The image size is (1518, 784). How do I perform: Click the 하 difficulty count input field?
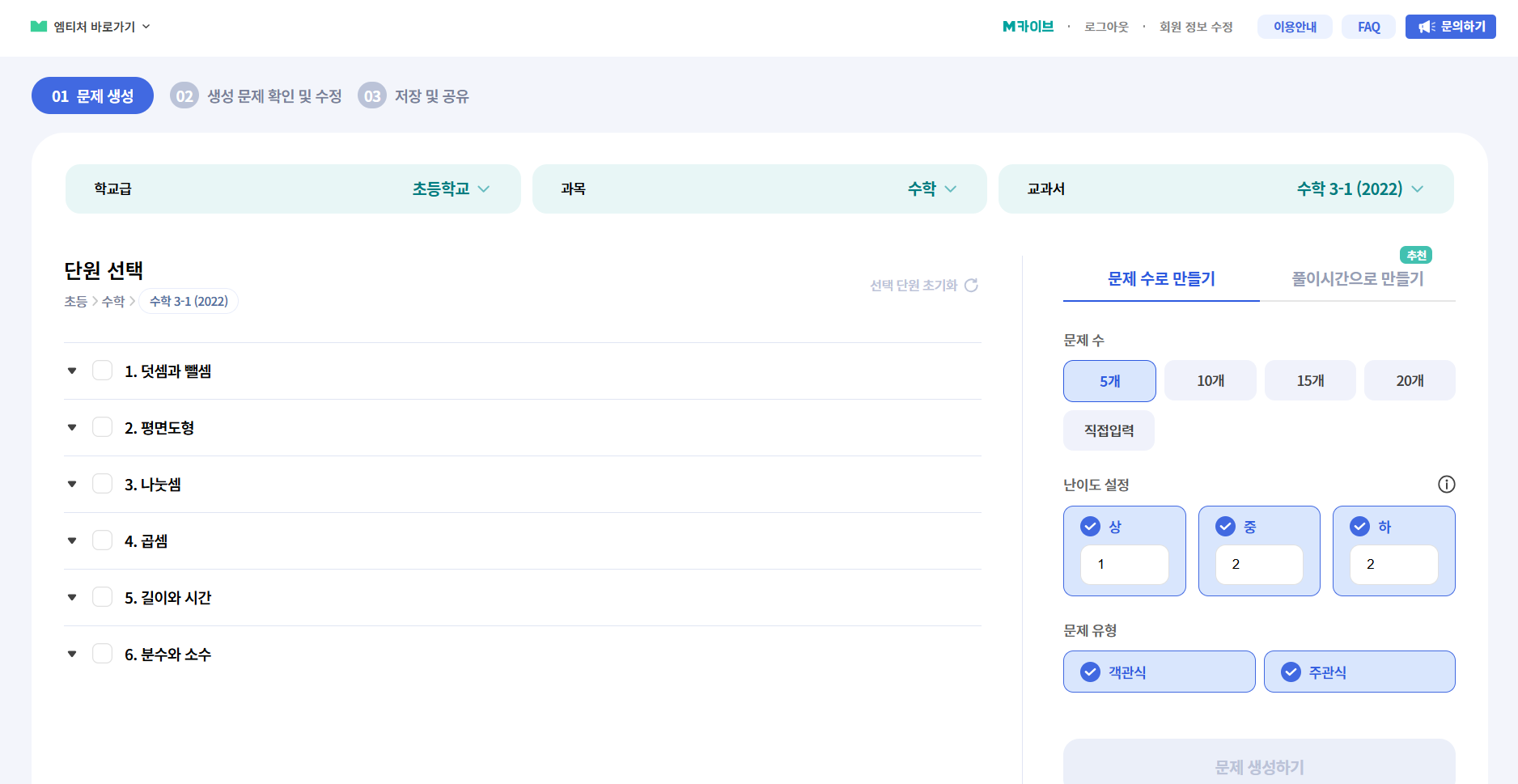pyautogui.click(x=1393, y=565)
